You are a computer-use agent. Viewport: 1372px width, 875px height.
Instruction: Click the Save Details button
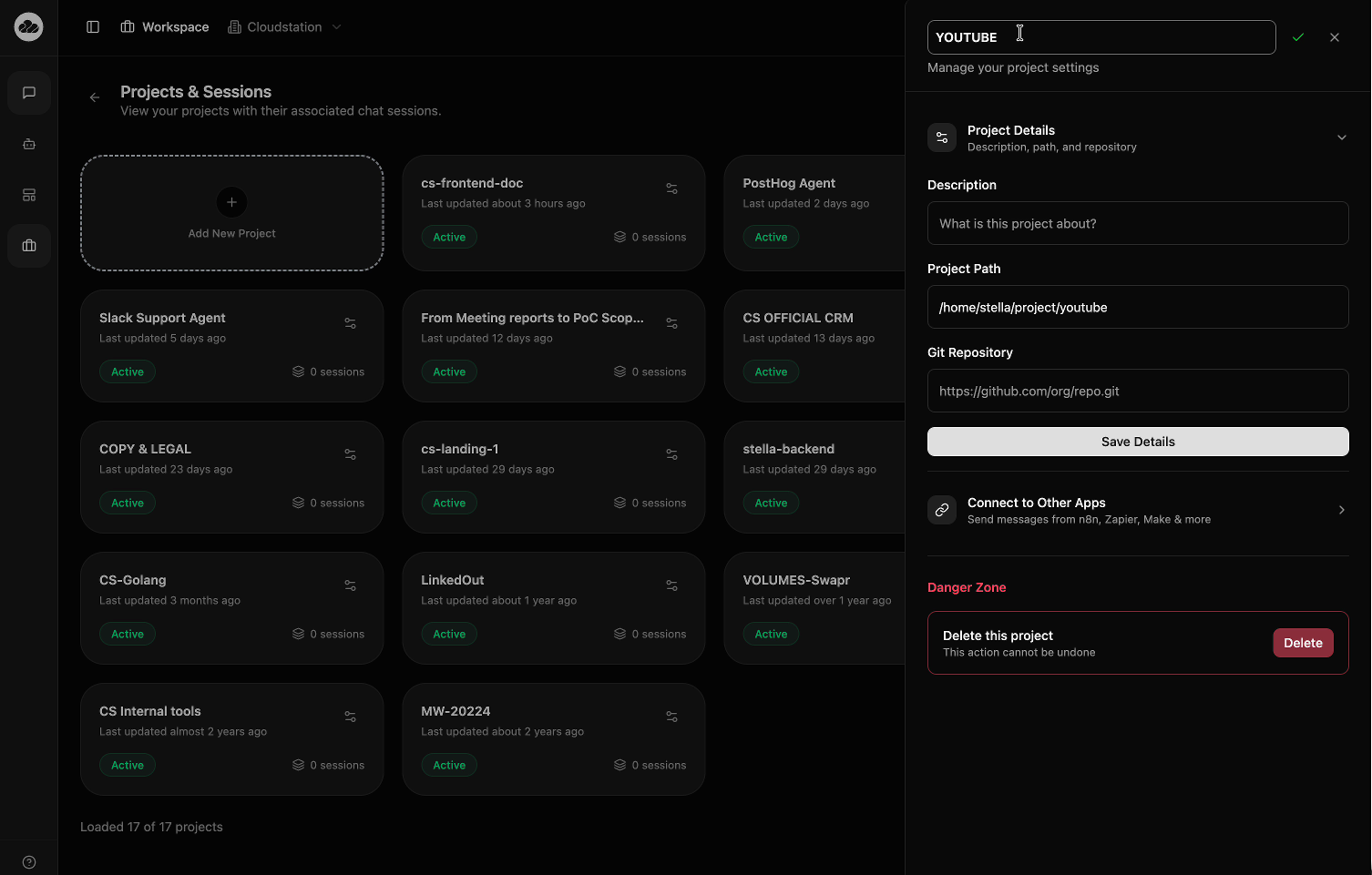(x=1138, y=442)
